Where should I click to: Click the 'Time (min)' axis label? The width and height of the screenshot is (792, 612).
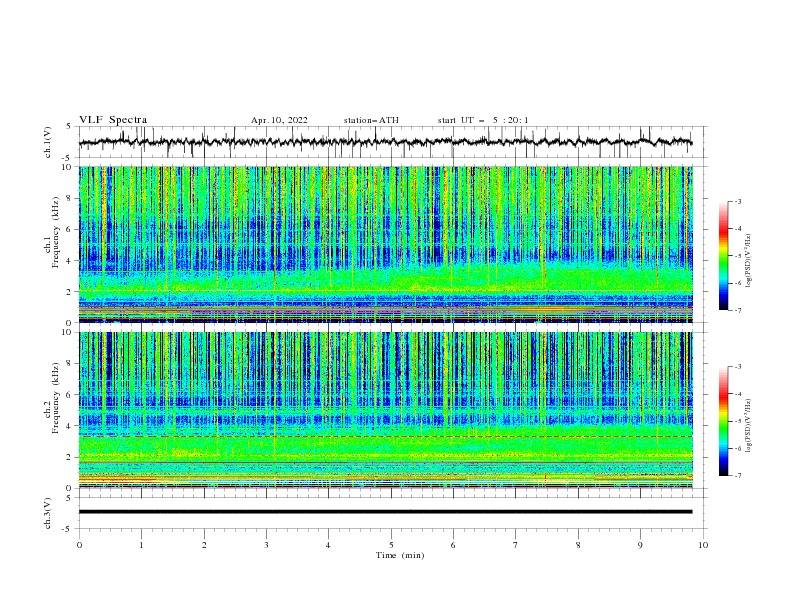pyautogui.click(x=400, y=555)
